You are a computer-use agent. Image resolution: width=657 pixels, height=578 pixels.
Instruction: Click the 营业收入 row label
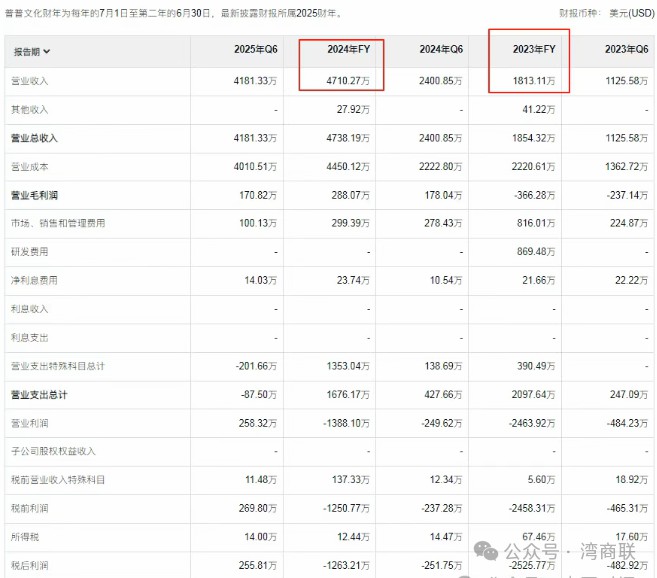coord(29,80)
